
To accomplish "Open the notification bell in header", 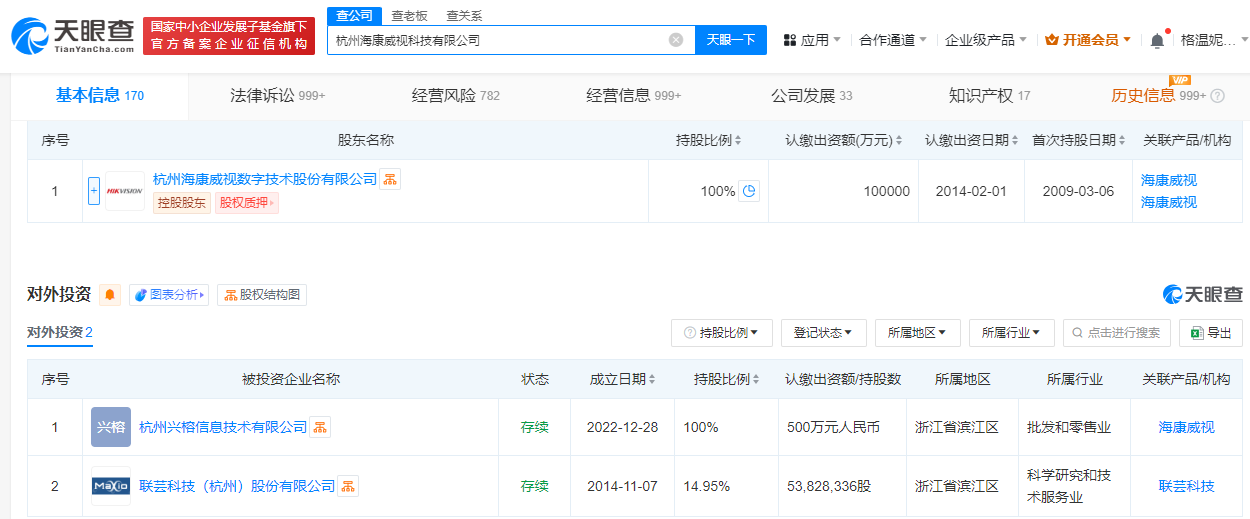I will [1157, 40].
